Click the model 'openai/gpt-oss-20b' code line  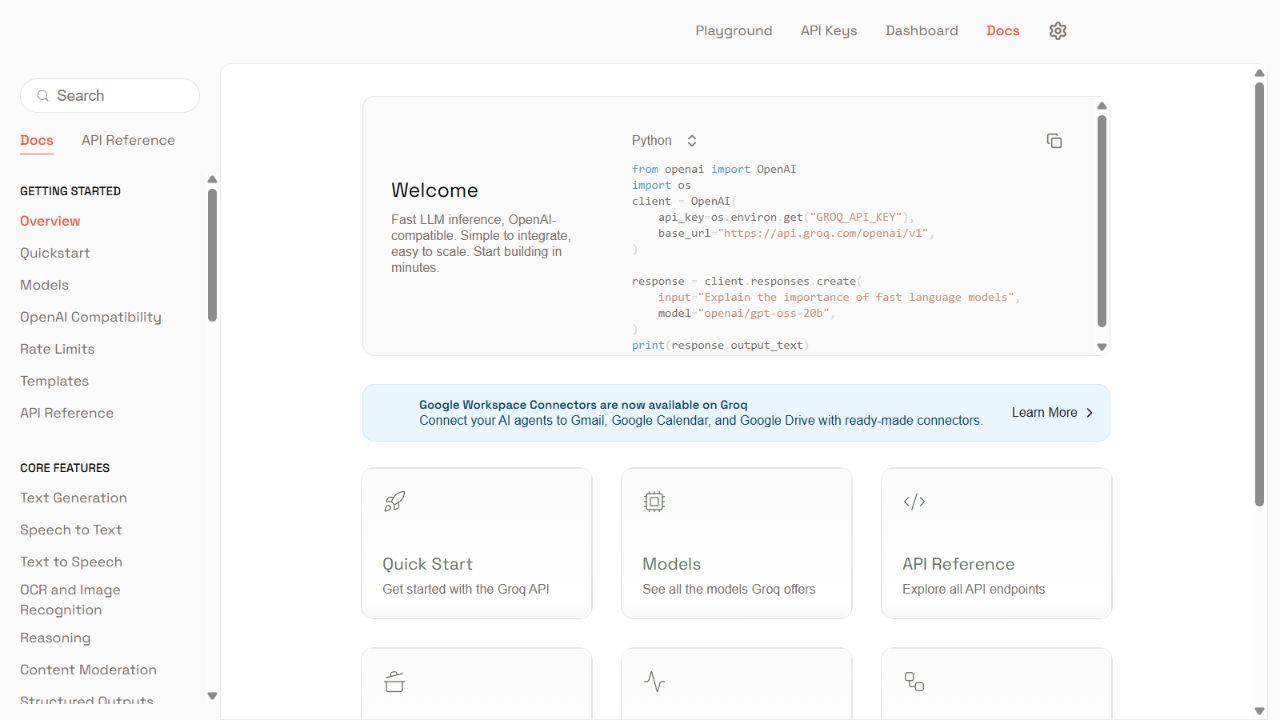point(747,313)
